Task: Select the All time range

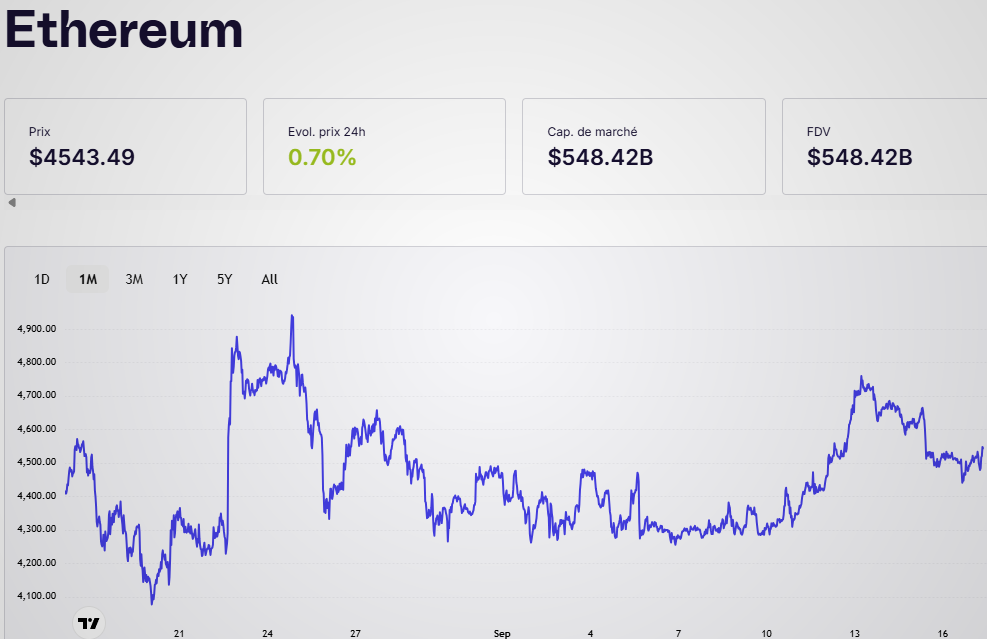Action: click(269, 280)
